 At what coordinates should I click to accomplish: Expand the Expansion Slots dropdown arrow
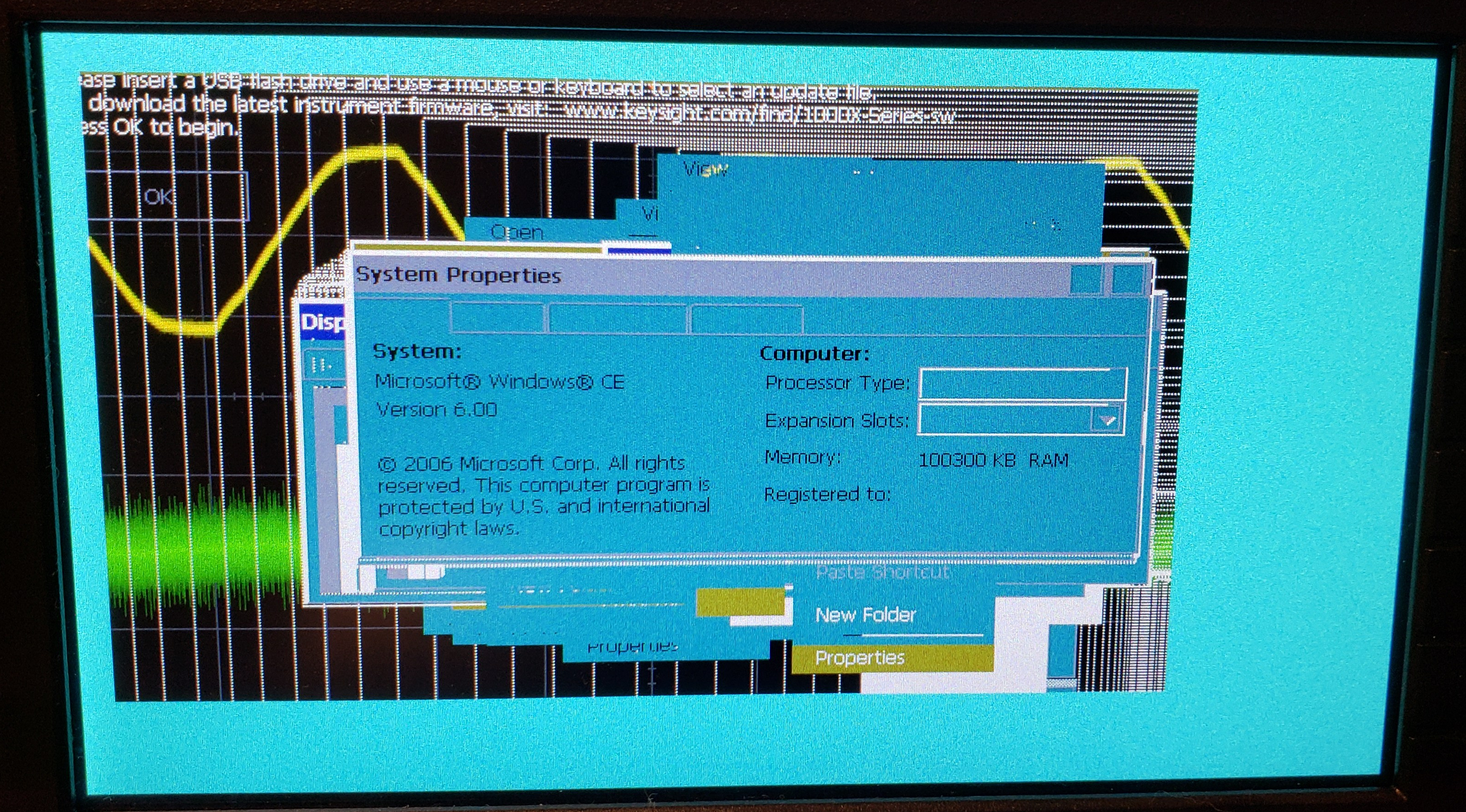pyautogui.click(x=1106, y=420)
